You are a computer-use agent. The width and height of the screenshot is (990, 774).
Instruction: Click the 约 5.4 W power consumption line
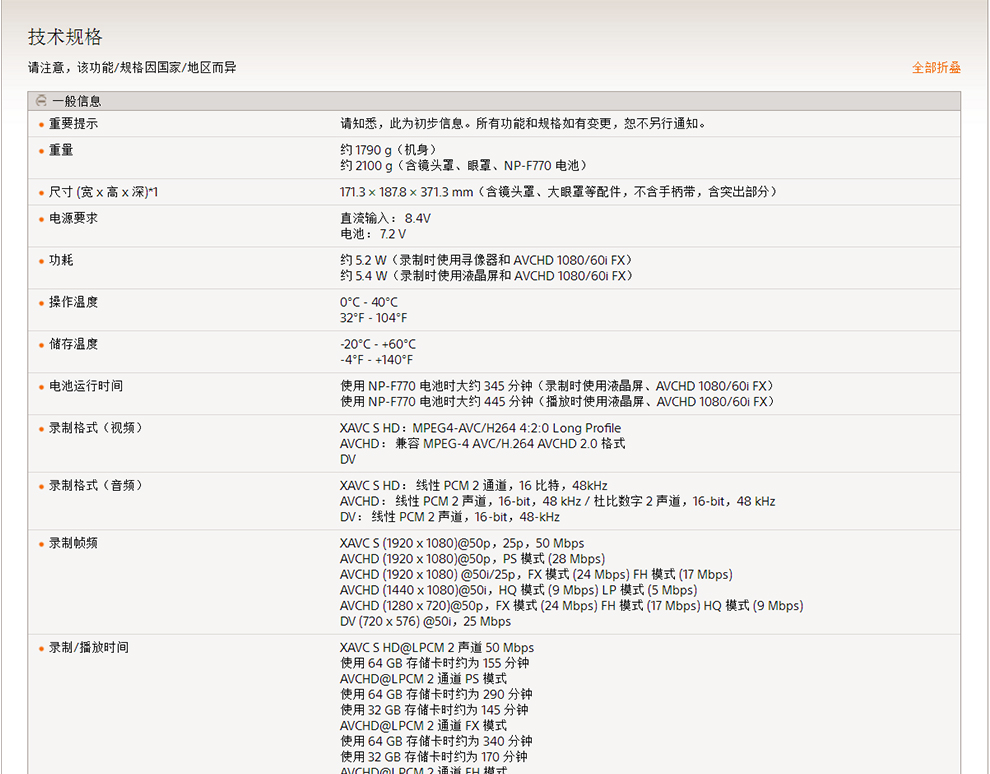[486, 276]
